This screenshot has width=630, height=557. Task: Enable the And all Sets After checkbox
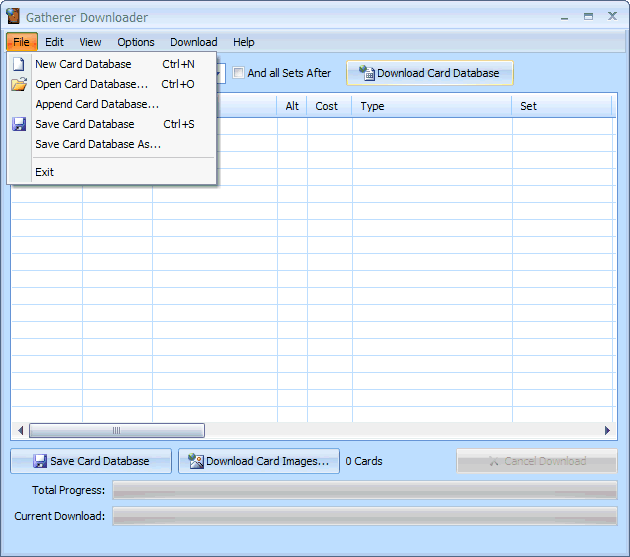pos(239,73)
